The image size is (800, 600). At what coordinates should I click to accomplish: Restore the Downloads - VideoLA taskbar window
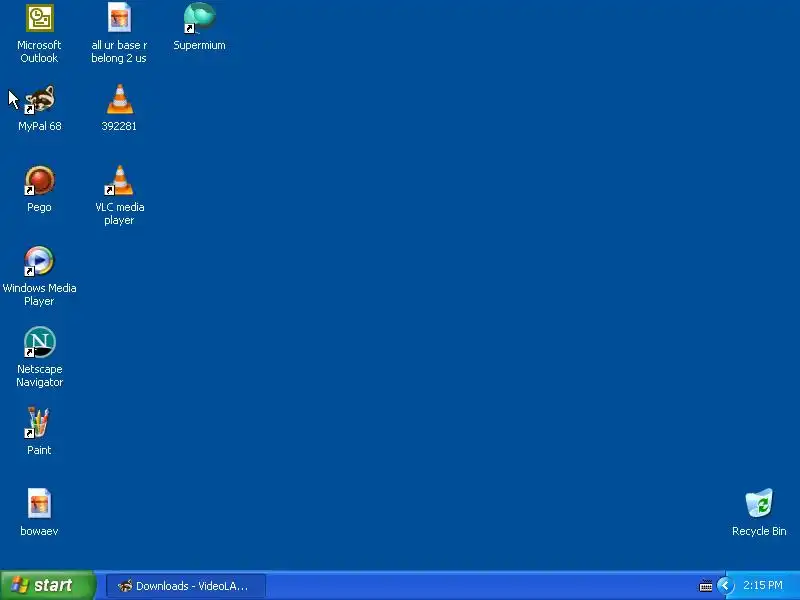186,586
